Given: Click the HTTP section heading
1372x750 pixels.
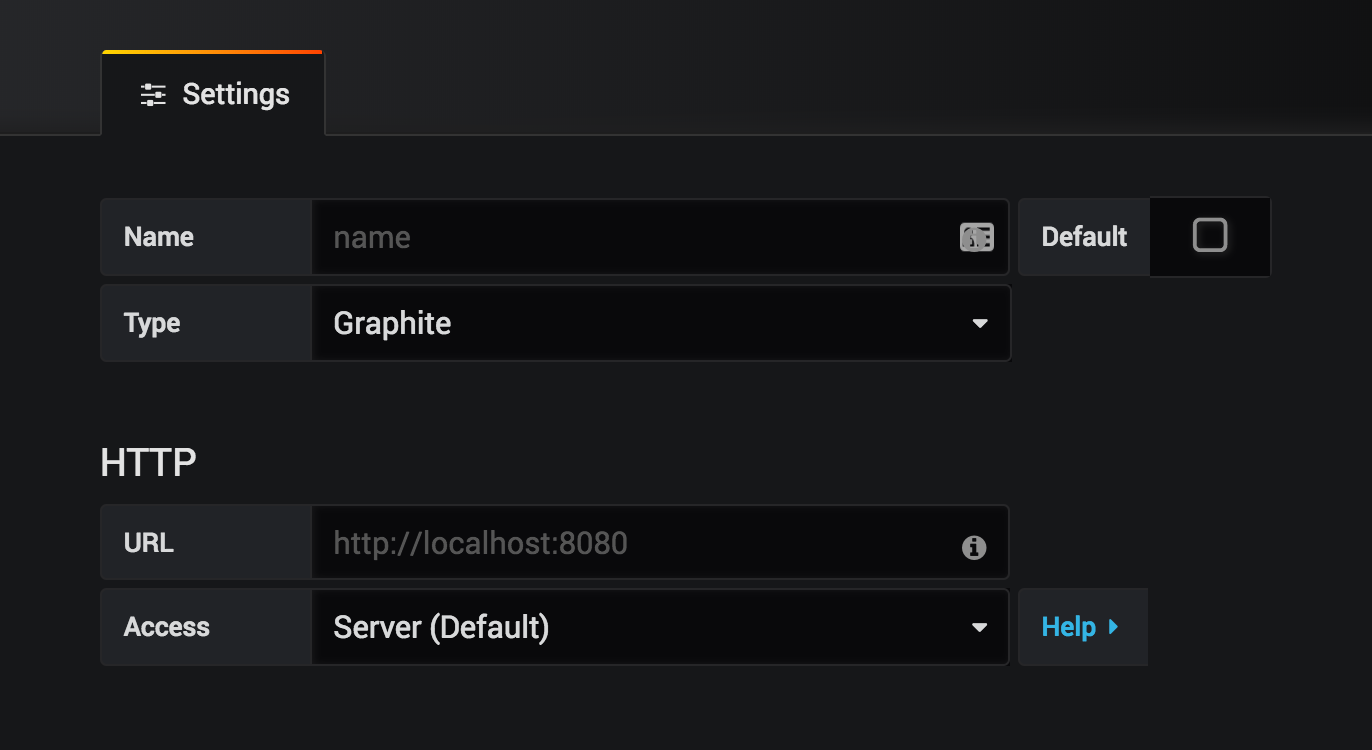Looking at the screenshot, I should pos(148,462).
